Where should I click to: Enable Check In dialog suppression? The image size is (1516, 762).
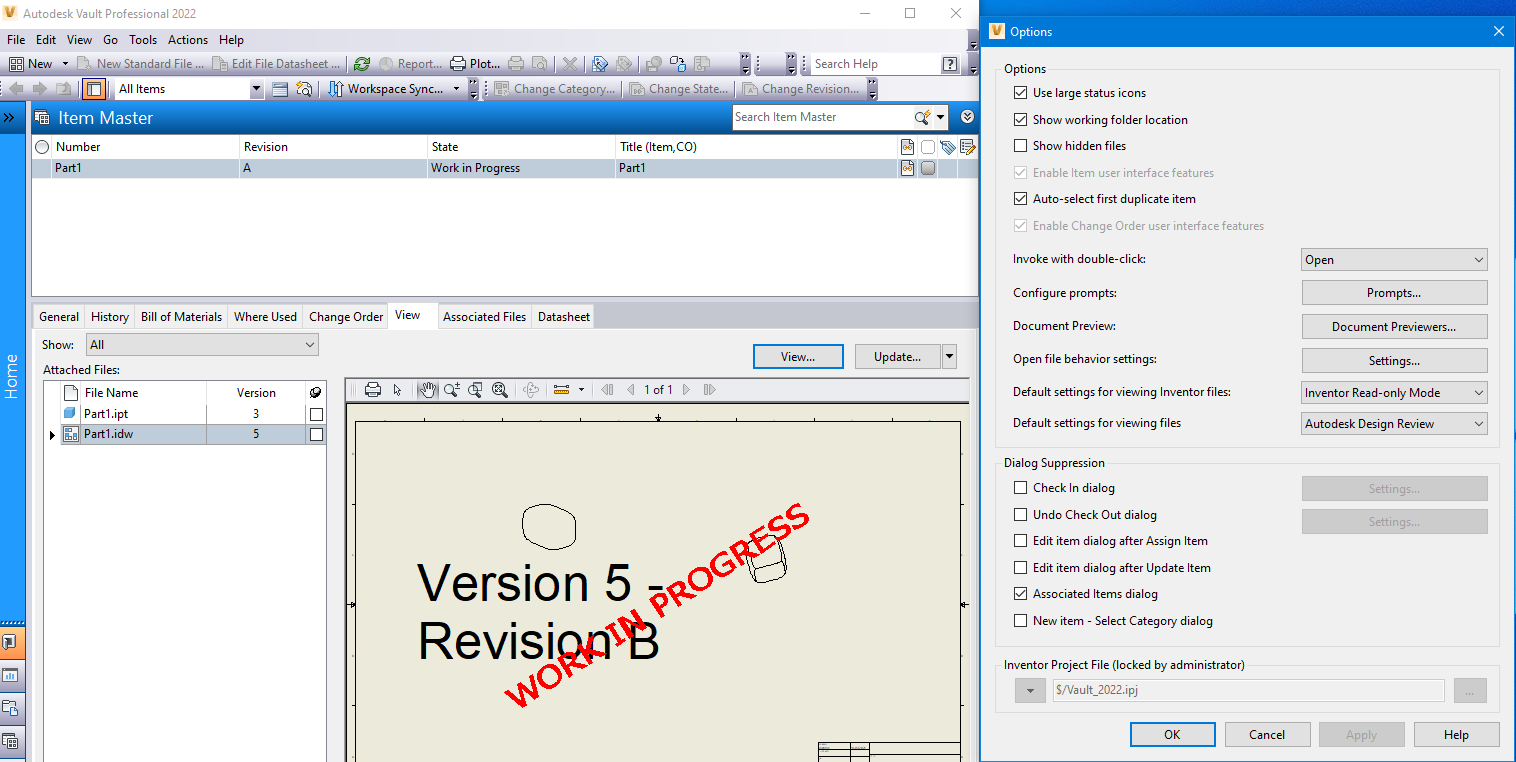point(1021,488)
